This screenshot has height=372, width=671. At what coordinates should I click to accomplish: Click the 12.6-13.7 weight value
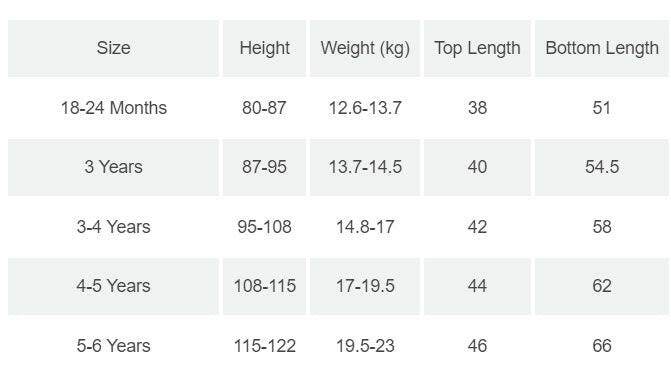(365, 108)
